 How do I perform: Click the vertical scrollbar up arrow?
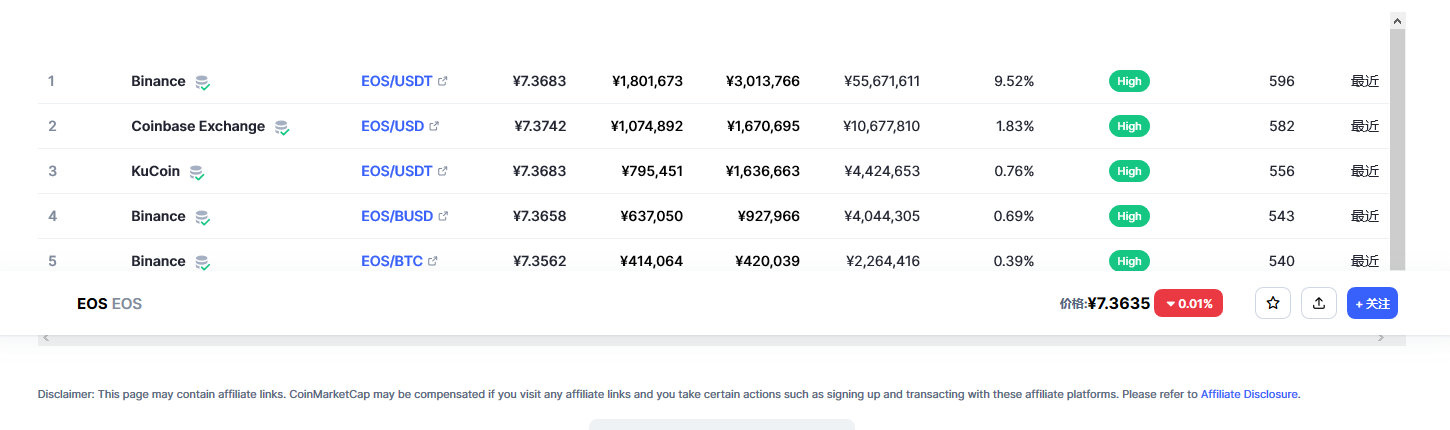pyautogui.click(x=1398, y=20)
